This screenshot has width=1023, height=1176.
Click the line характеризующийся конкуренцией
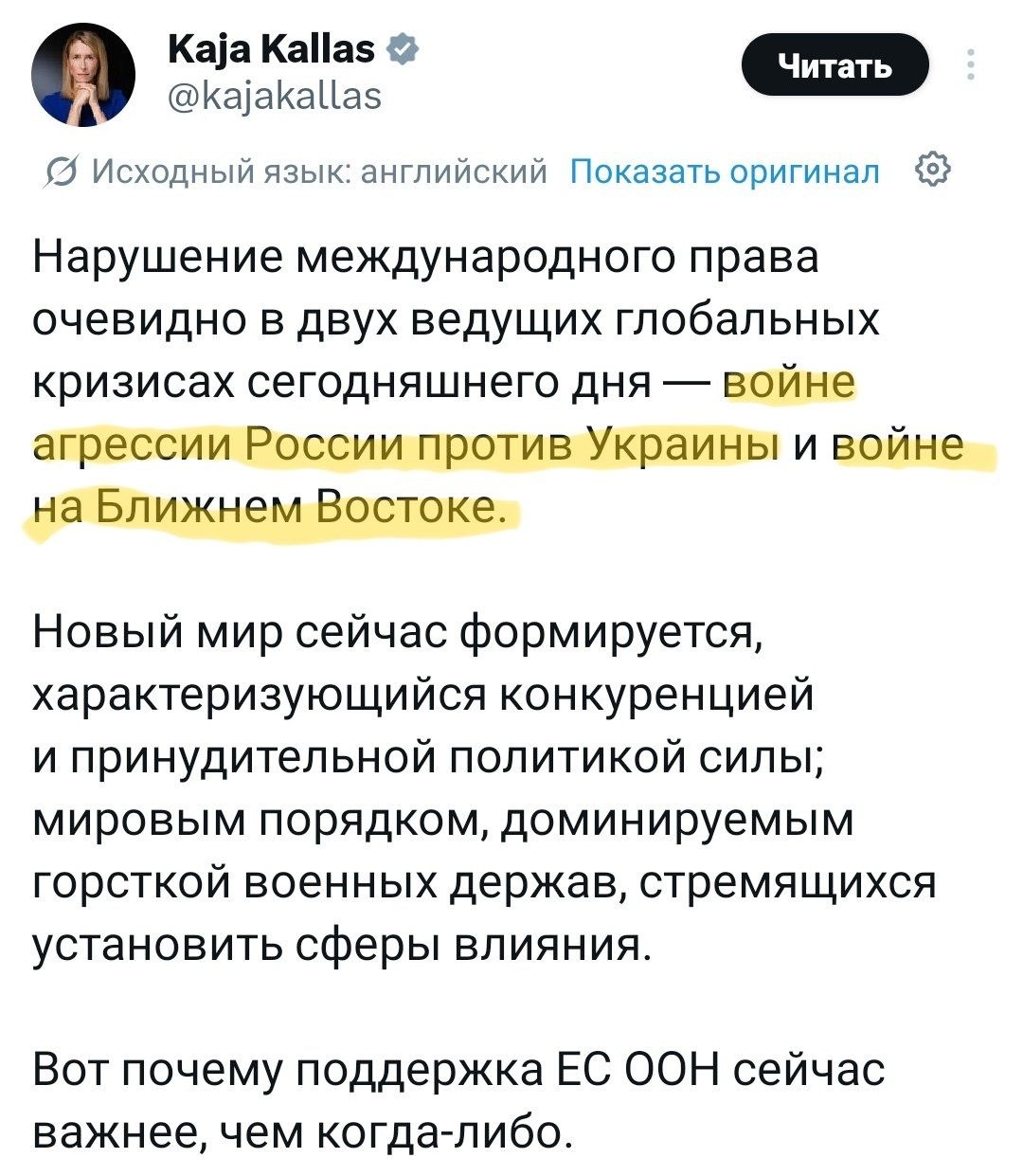coord(422,695)
